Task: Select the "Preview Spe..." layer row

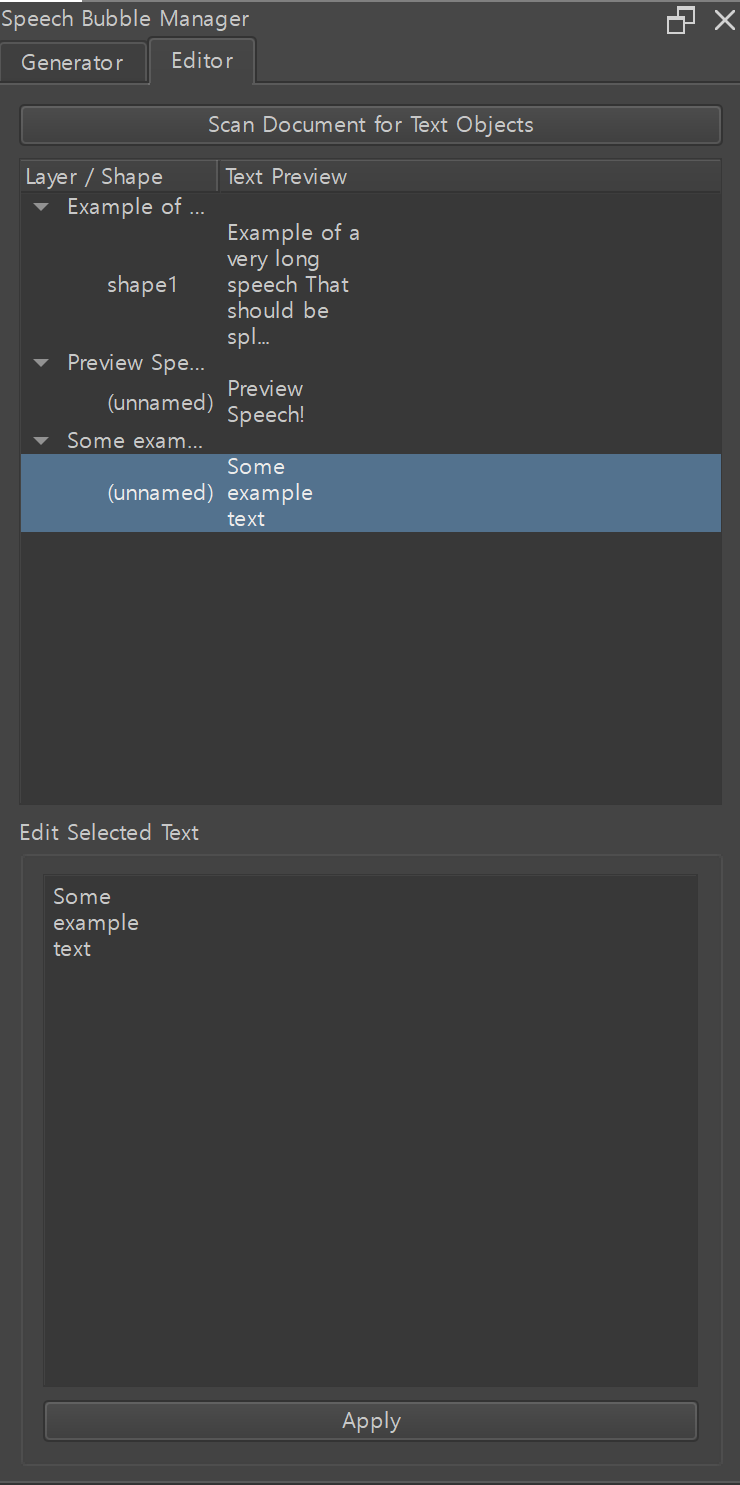Action: (135, 363)
